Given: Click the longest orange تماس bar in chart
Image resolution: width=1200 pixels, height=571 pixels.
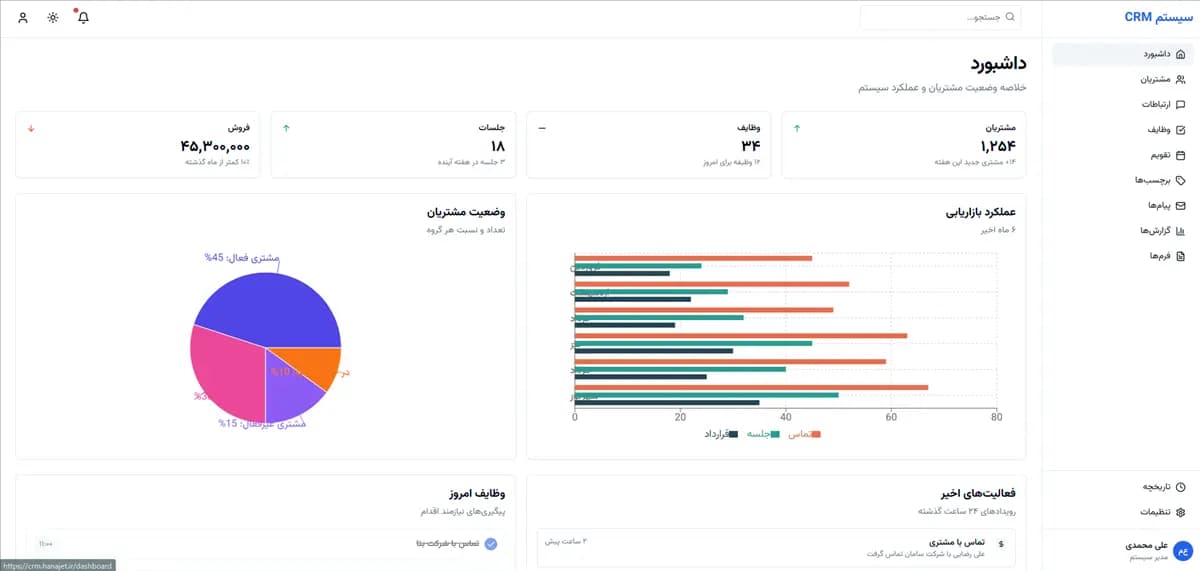Looking at the screenshot, I should [x=751, y=387].
